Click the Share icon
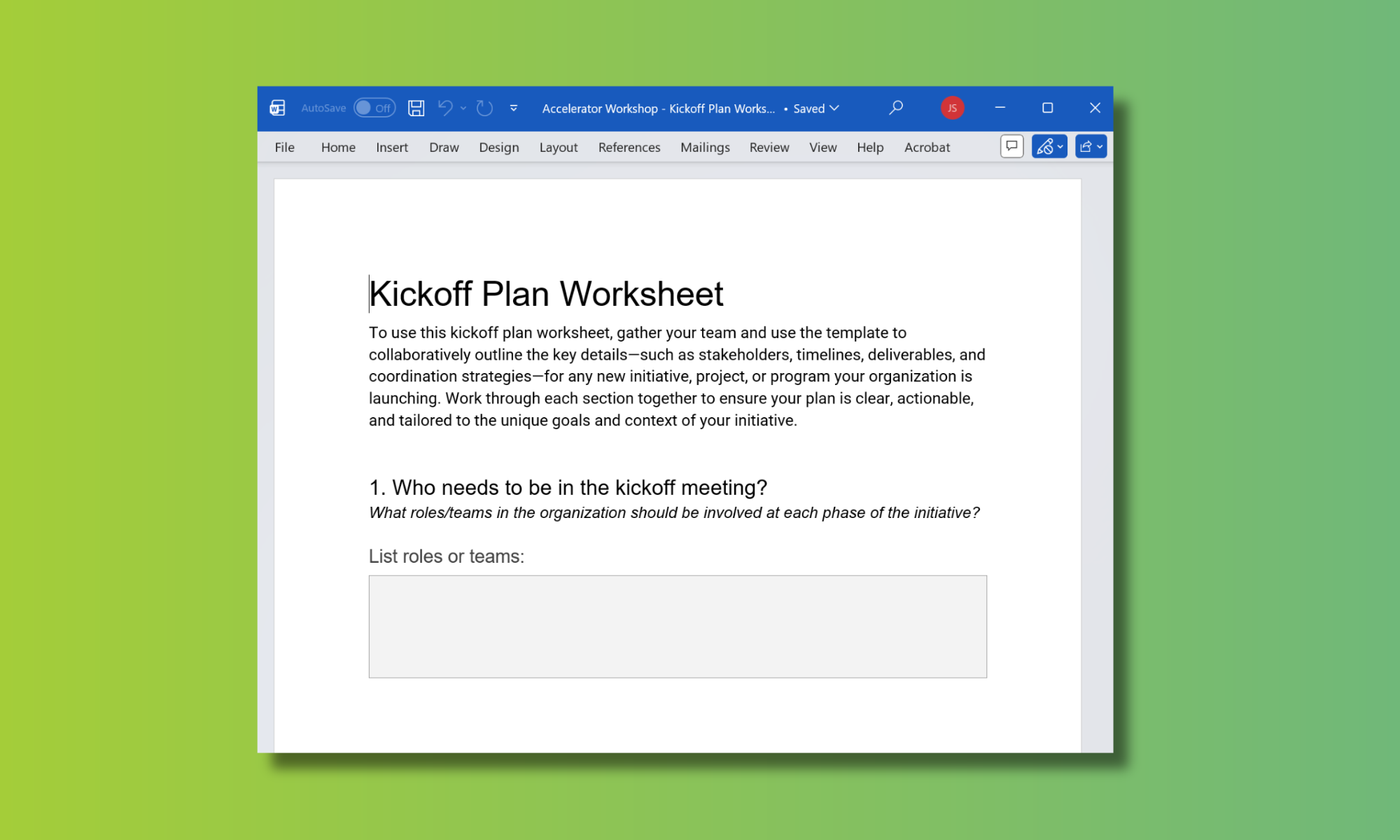Viewport: 1400px width, 840px height. [x=1086, y=146]
